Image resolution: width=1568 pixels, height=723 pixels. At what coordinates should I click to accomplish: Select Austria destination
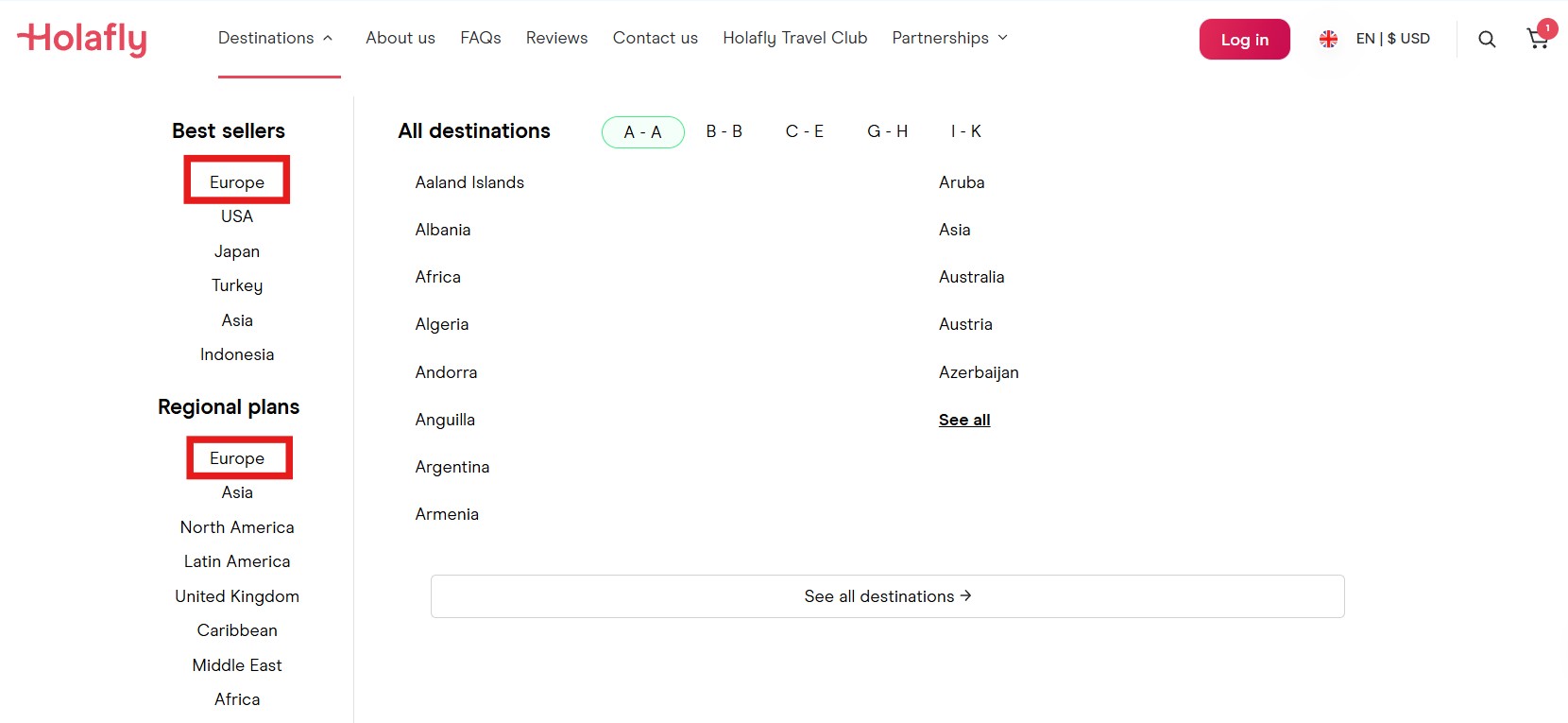(965, 324)
